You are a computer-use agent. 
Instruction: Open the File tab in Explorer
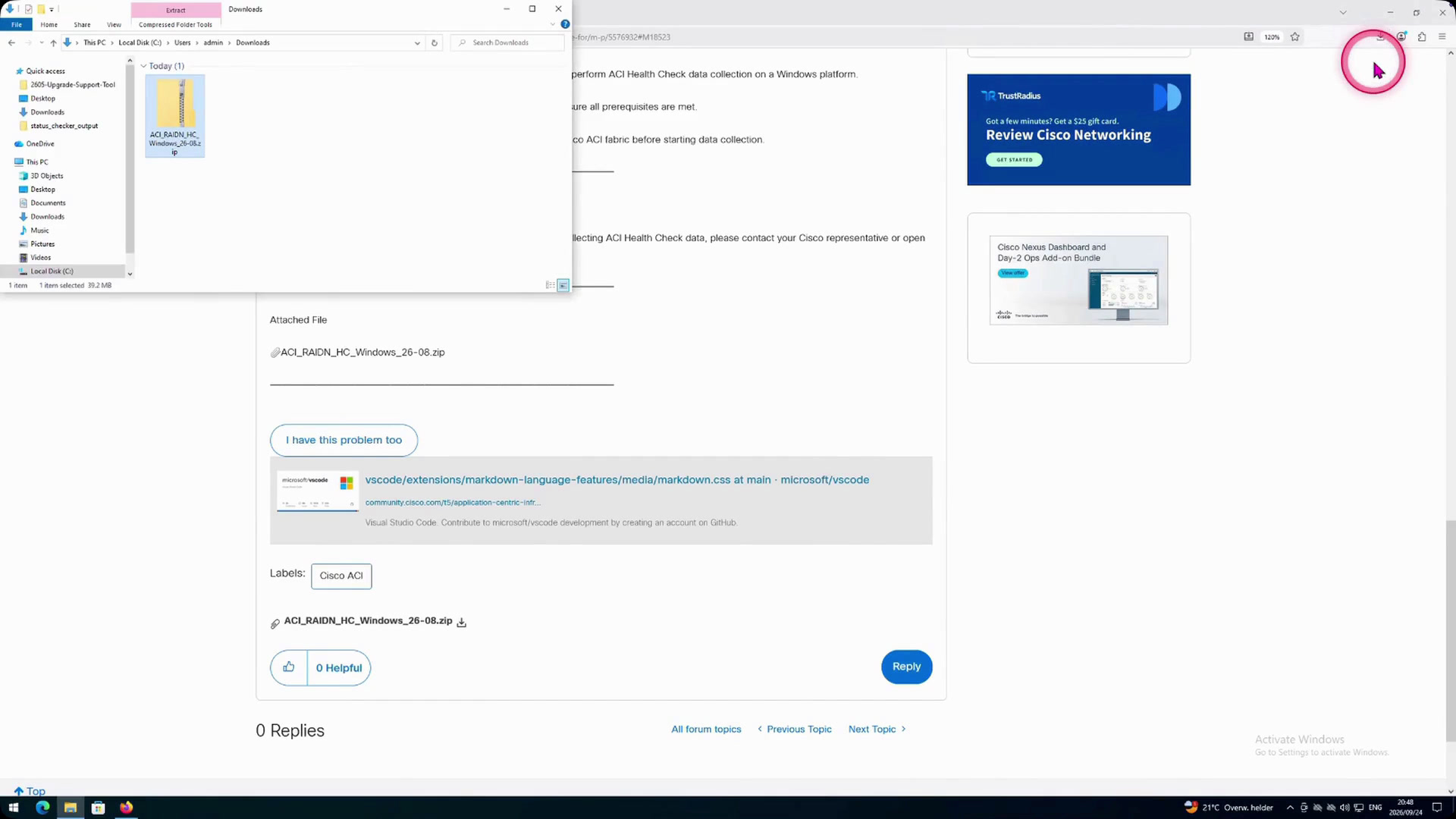tap(17, 24)
